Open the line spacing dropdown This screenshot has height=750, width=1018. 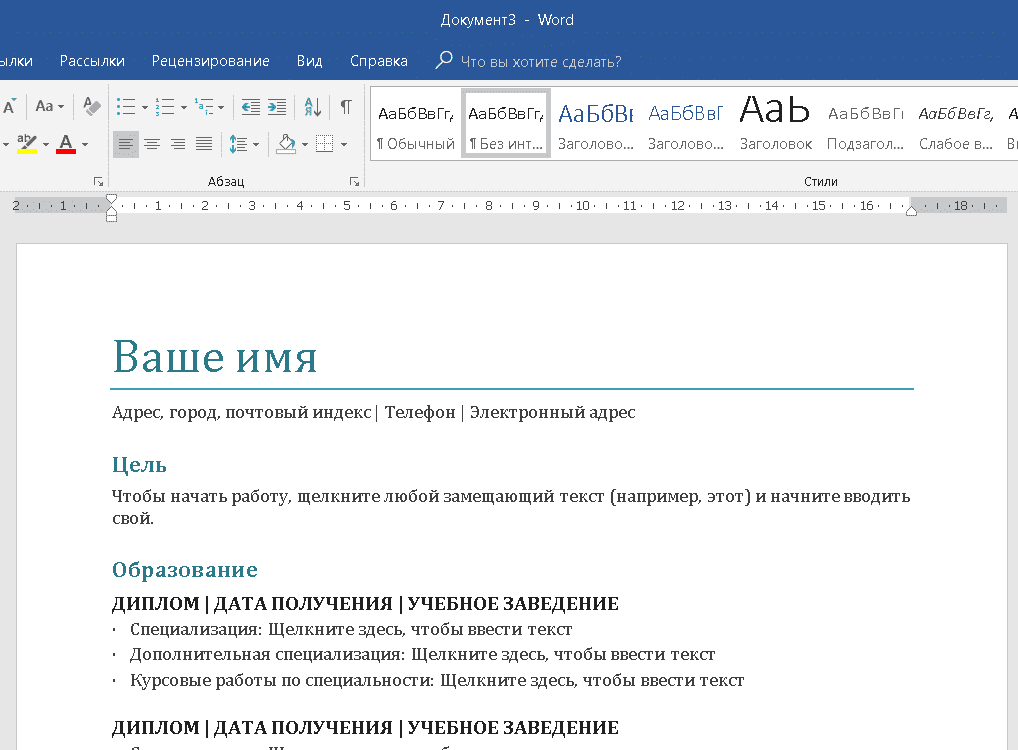[x=243, y=144]
